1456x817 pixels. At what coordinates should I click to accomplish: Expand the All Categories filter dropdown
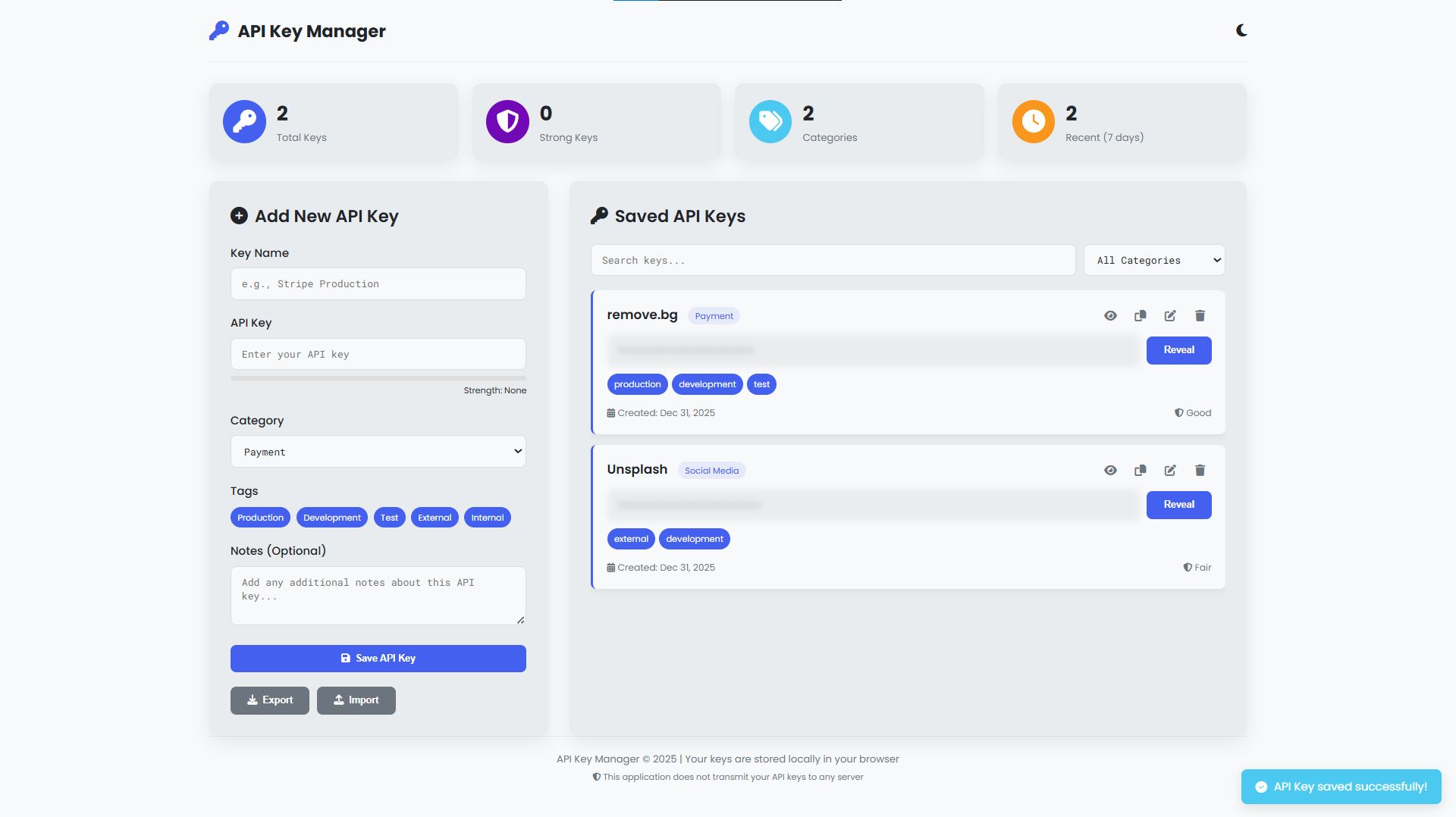tap(1153, 260)
